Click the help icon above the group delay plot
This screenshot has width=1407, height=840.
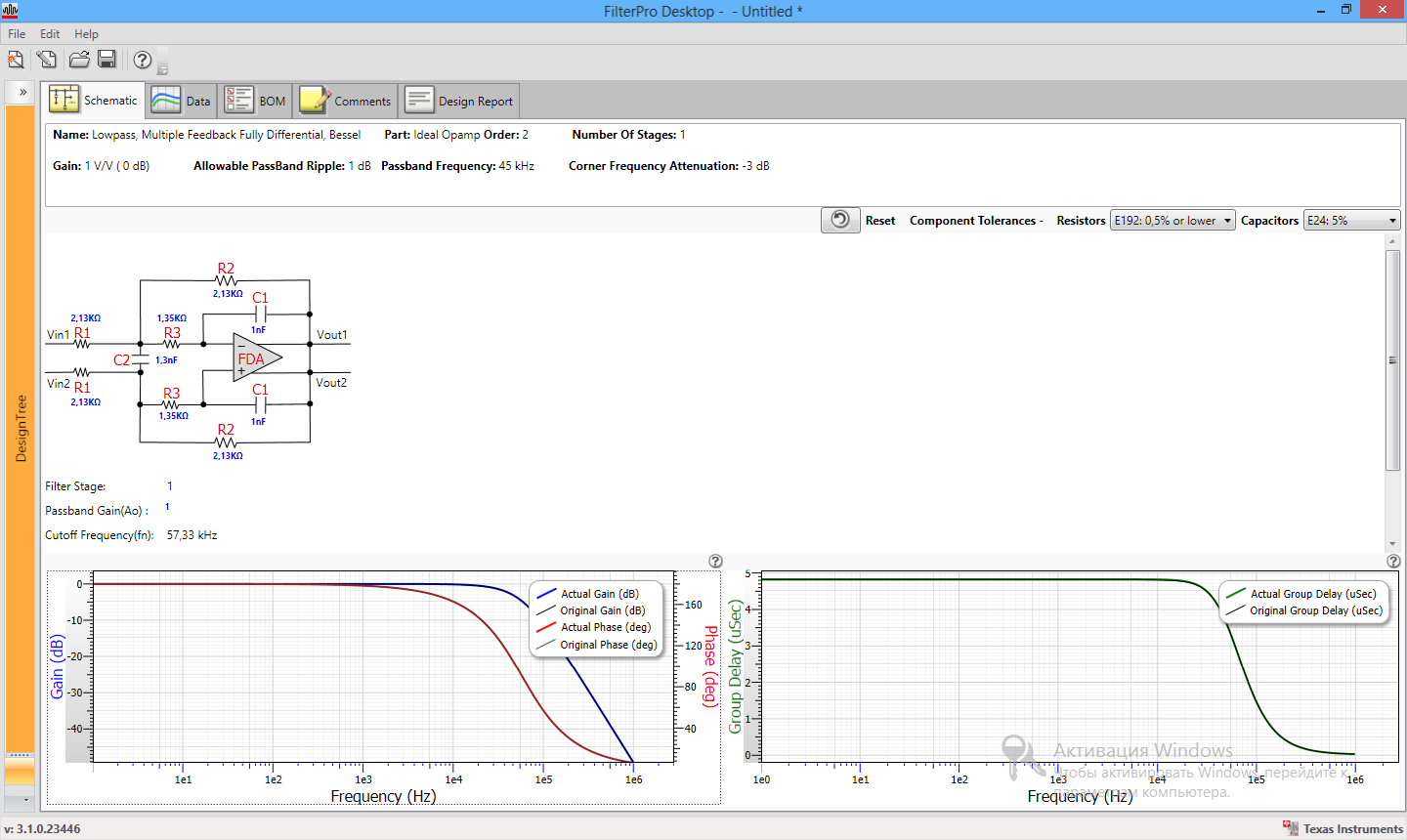(x=1393, y=561)
